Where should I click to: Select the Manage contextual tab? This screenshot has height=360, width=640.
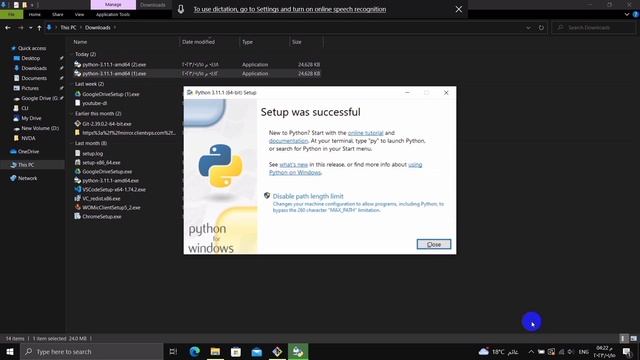pos(113,4)
